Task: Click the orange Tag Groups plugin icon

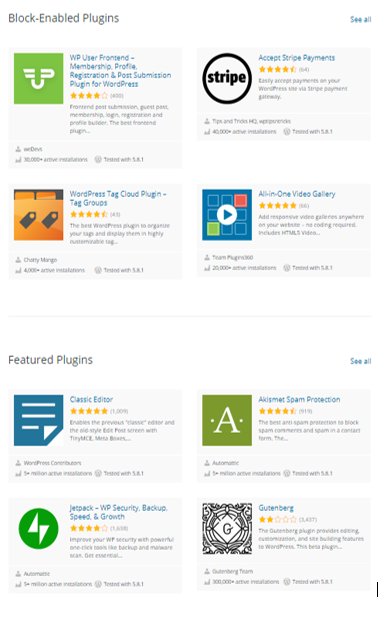Action: [38, 215]
